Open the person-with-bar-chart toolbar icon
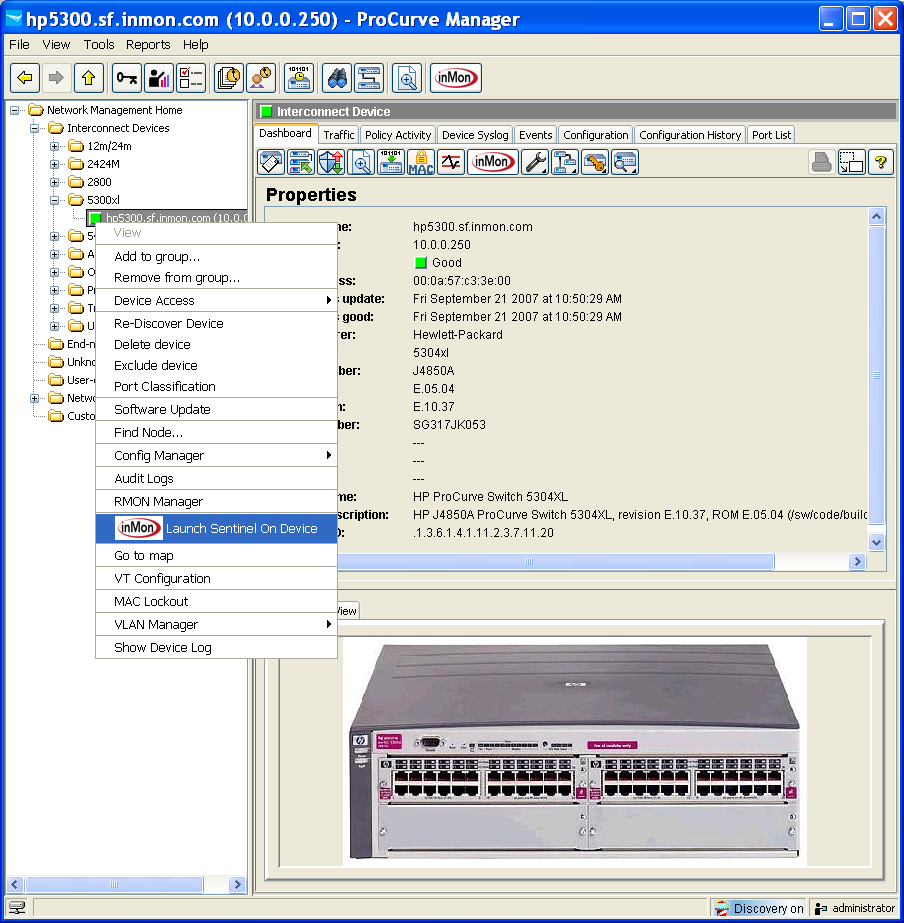This screenshot has width=904, height=923. [159, 78]
